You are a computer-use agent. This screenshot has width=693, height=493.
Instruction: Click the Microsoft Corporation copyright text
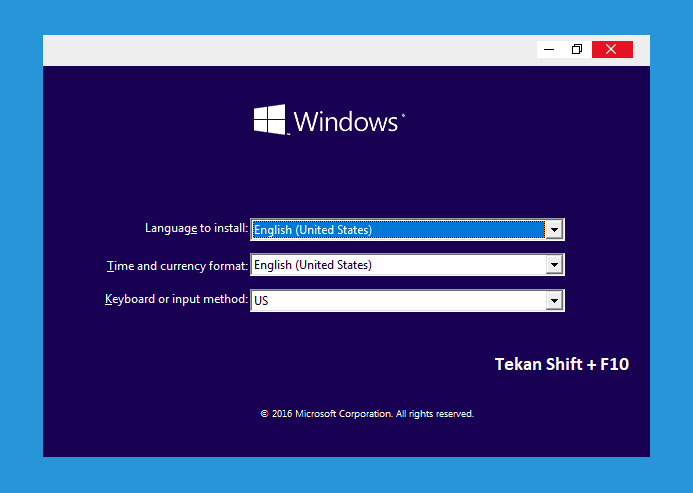click(x=367, y=414)
